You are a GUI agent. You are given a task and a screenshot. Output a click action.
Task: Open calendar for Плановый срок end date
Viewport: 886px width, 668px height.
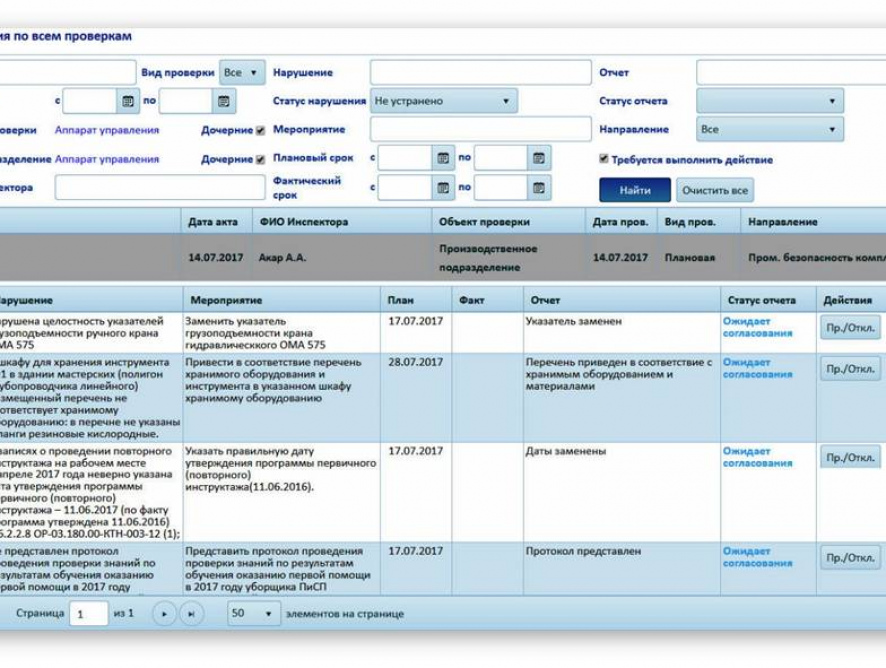[538, 158]
